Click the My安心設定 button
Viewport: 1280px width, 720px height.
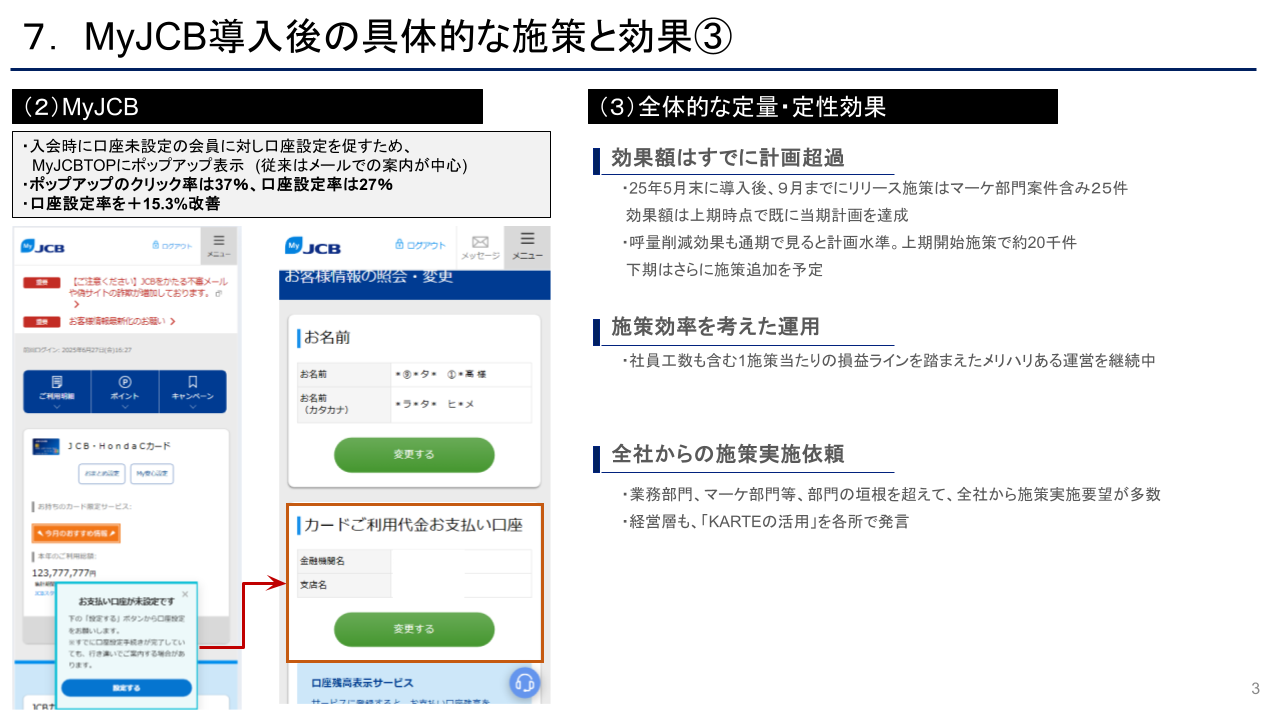[152, 474]
